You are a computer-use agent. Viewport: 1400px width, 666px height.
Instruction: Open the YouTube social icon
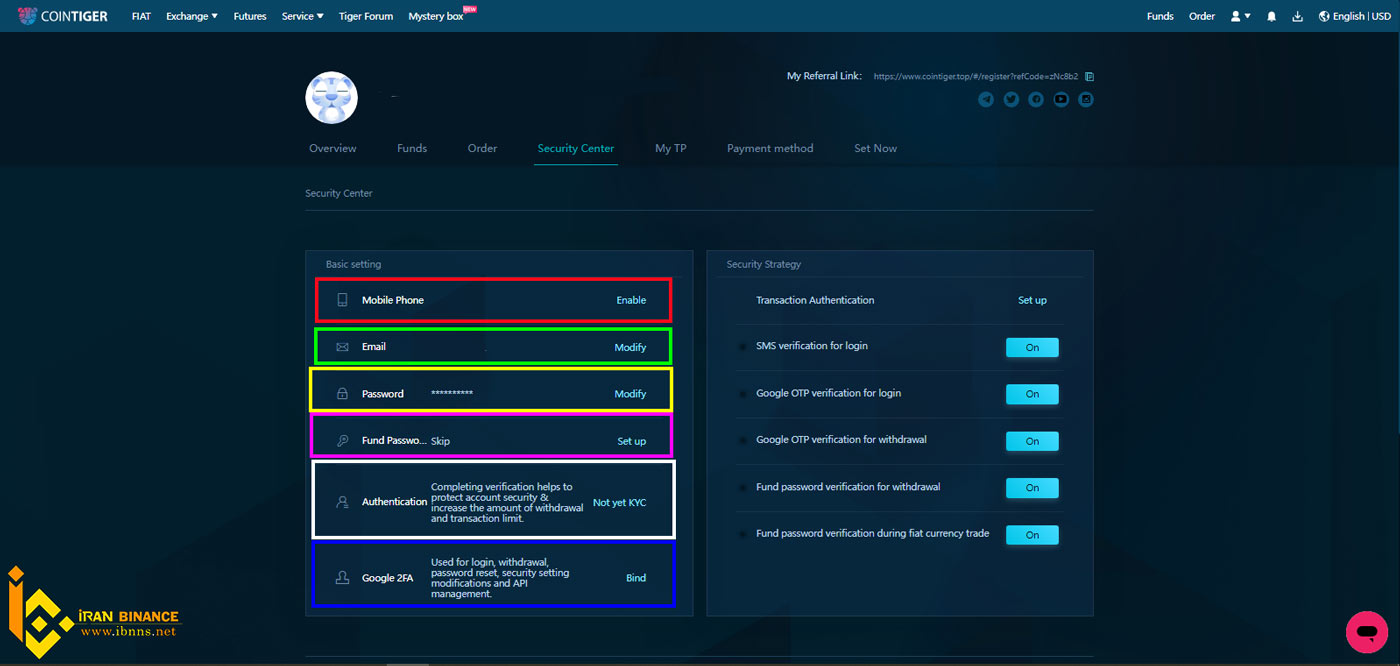pyautogui.click(x=1061, y=99)
